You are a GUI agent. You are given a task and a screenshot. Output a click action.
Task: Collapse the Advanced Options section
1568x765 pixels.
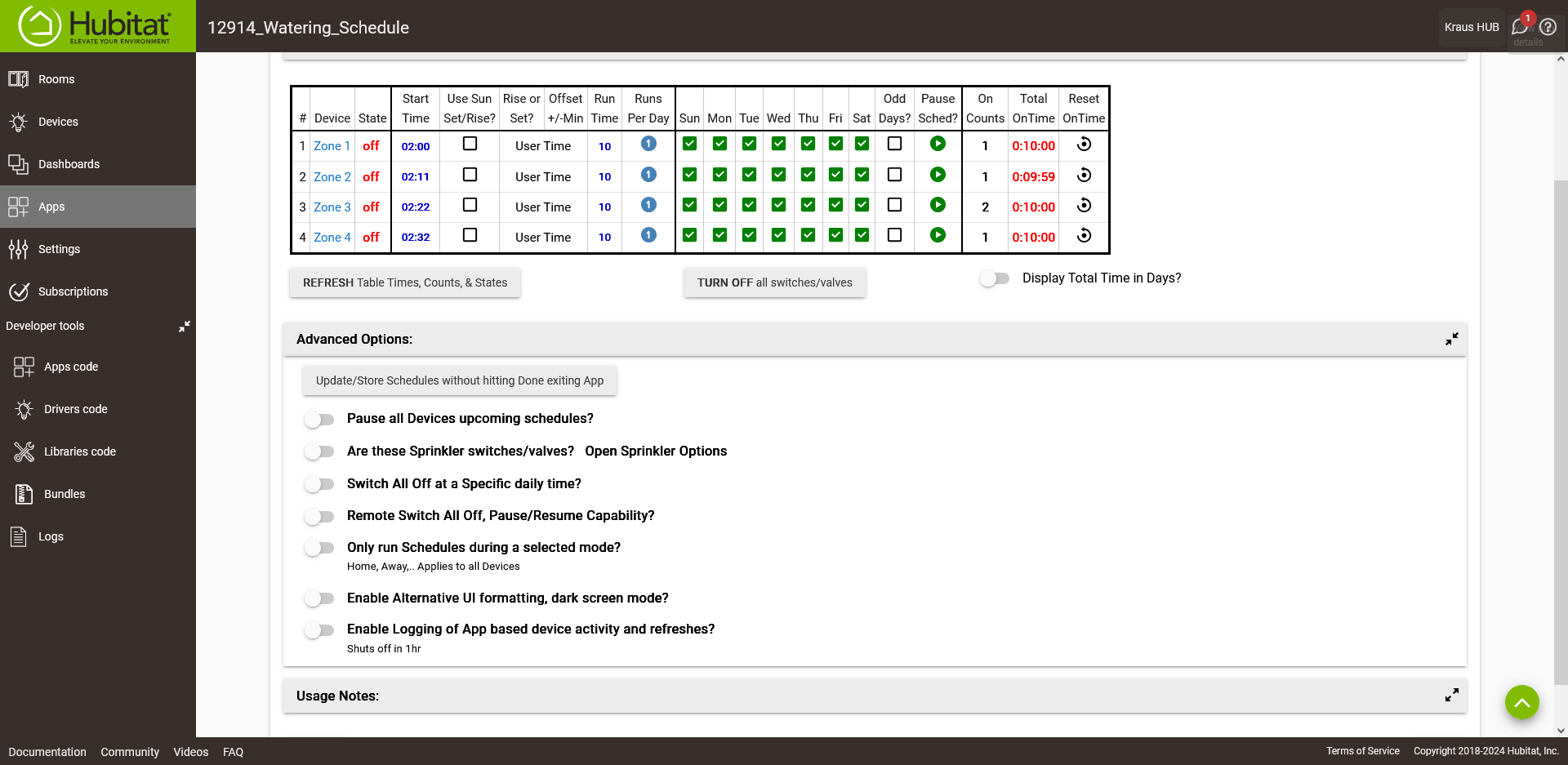click(1451, 339)
